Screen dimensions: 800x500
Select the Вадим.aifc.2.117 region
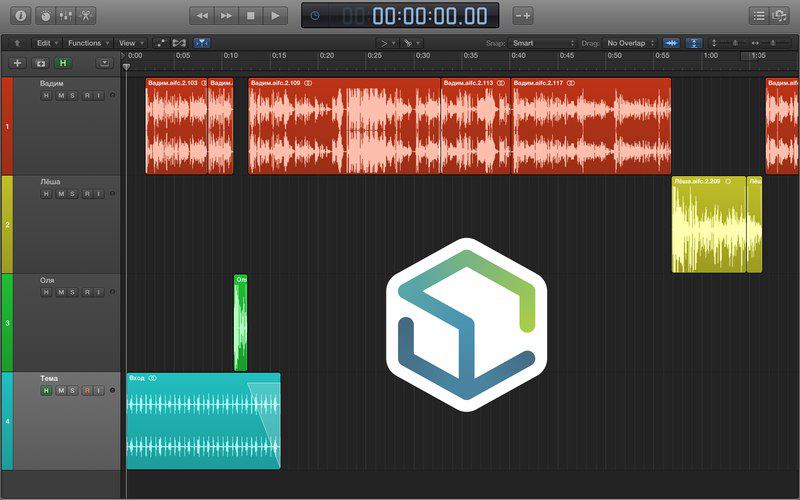click(591, 126)
